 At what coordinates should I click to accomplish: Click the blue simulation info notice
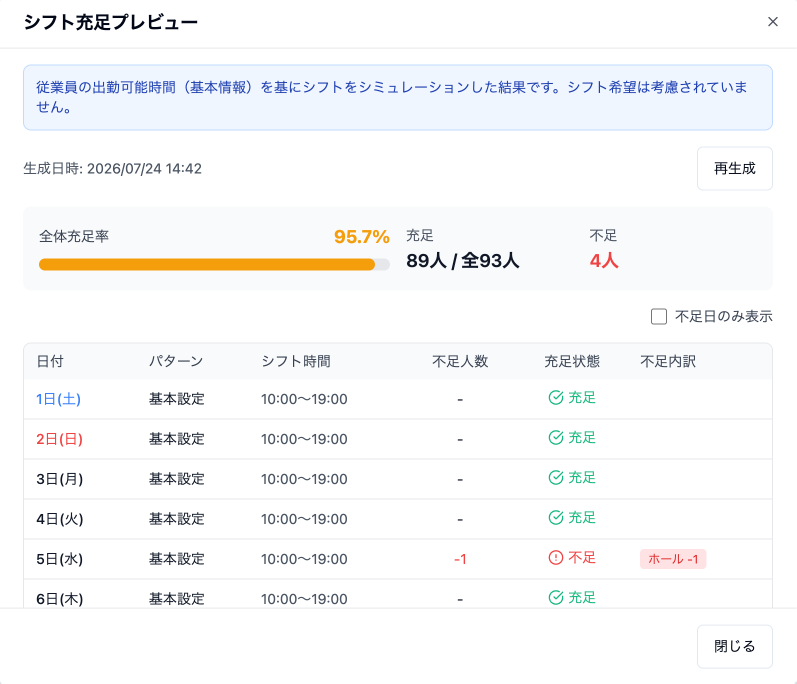398,97
